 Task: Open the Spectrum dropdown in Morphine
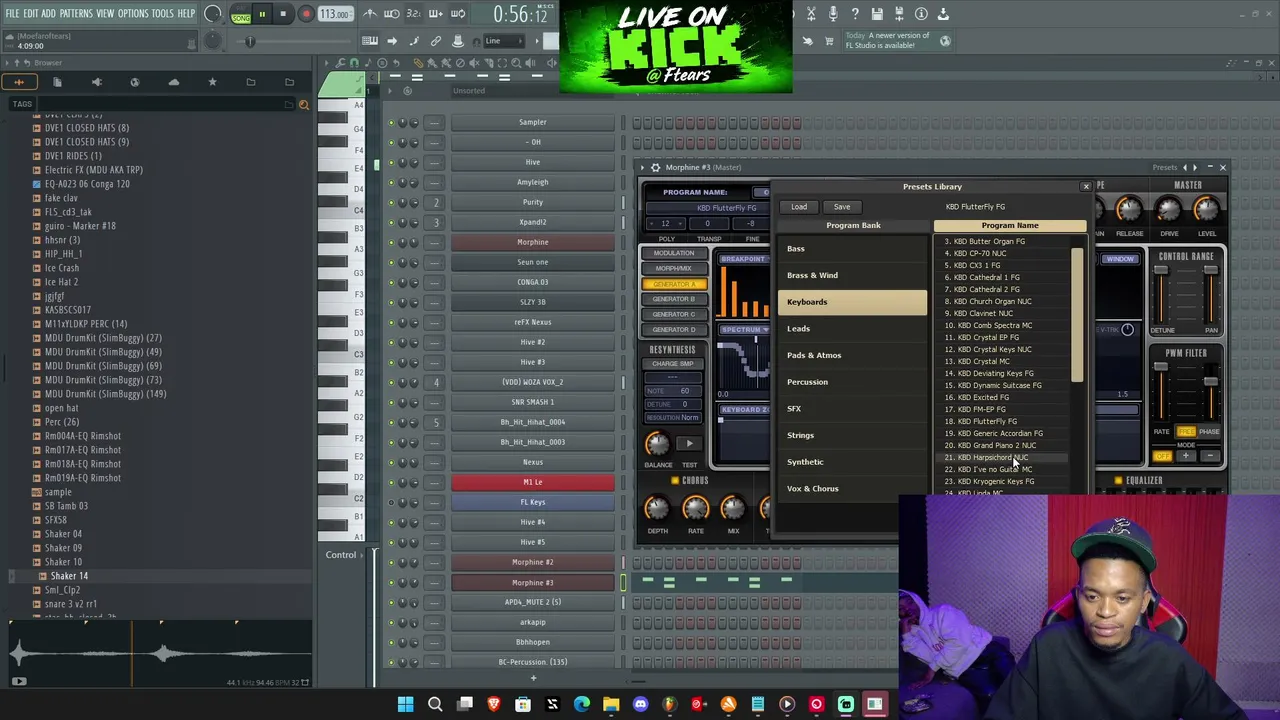(744, 330)
